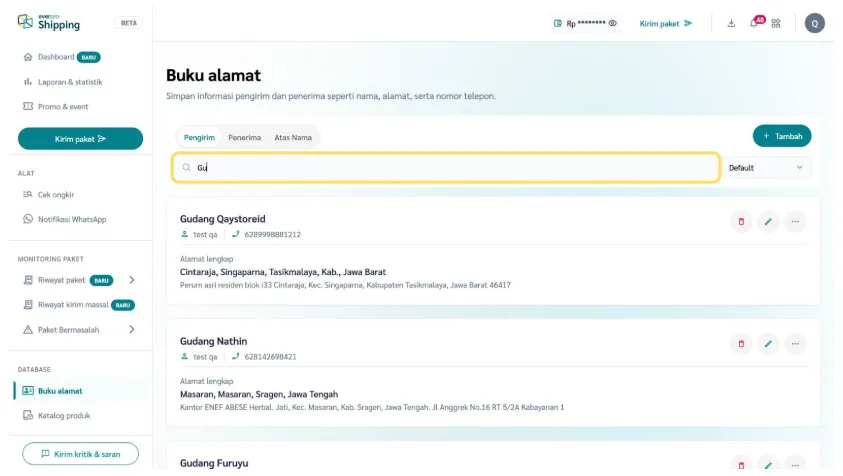Click the Tambah button
This screenshot has height=476, width=843.
781,136
